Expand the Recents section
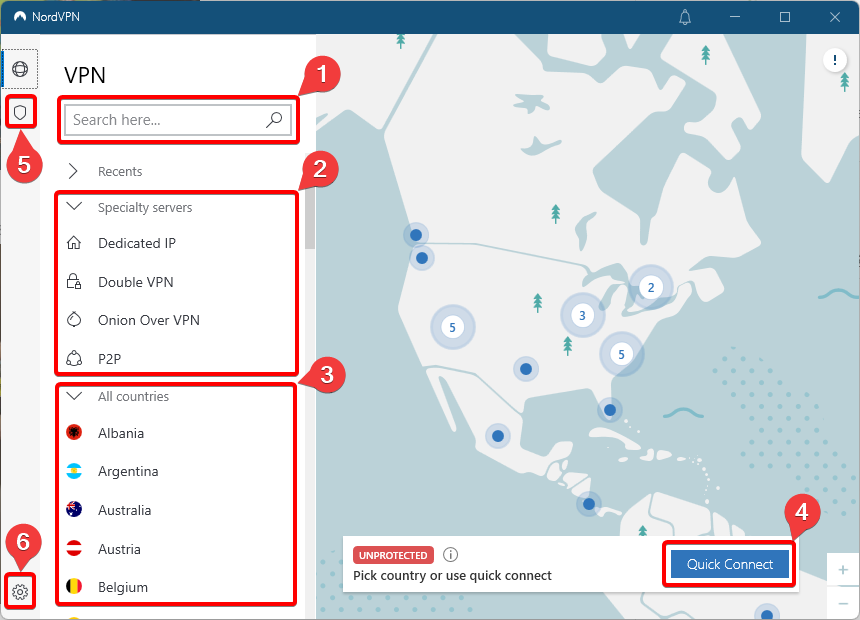860x620 pixels. [x=73, y=172]
